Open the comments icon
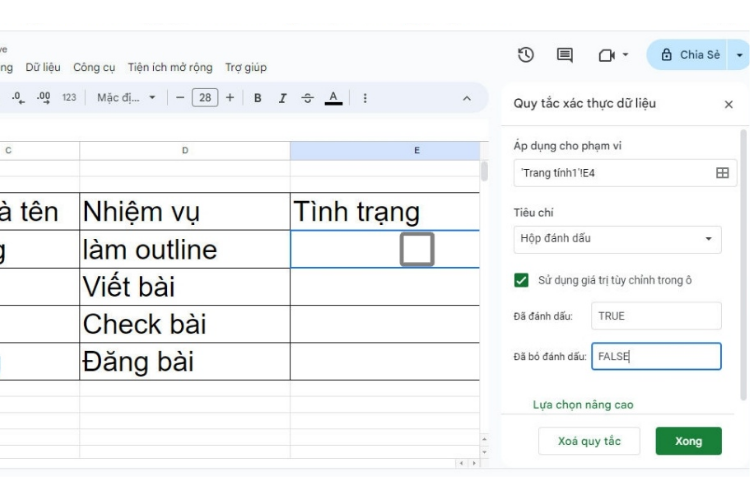This screenshot has height=500, width=750. [565, 55]
